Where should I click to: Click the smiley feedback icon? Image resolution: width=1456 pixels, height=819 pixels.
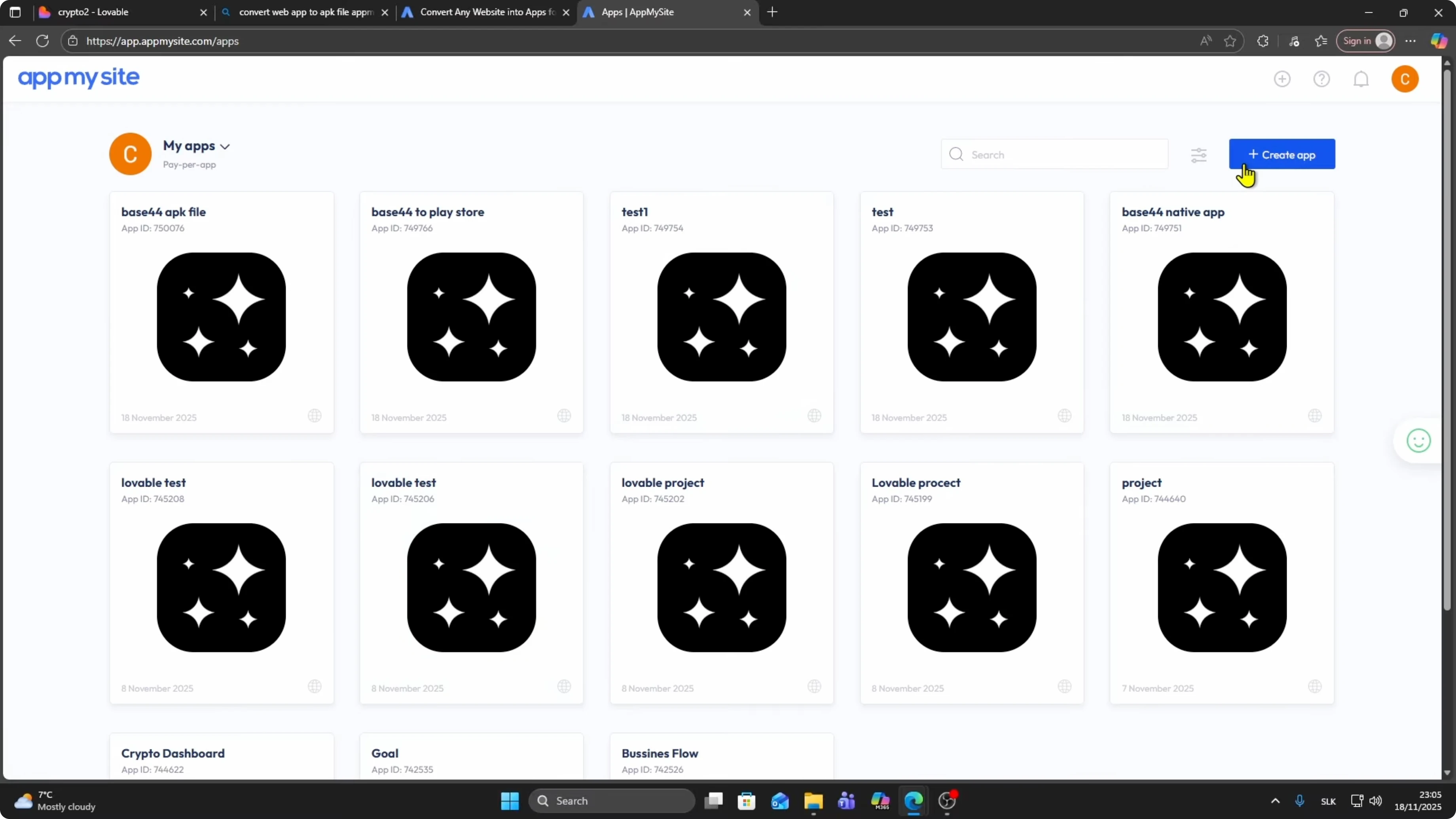1418,441
